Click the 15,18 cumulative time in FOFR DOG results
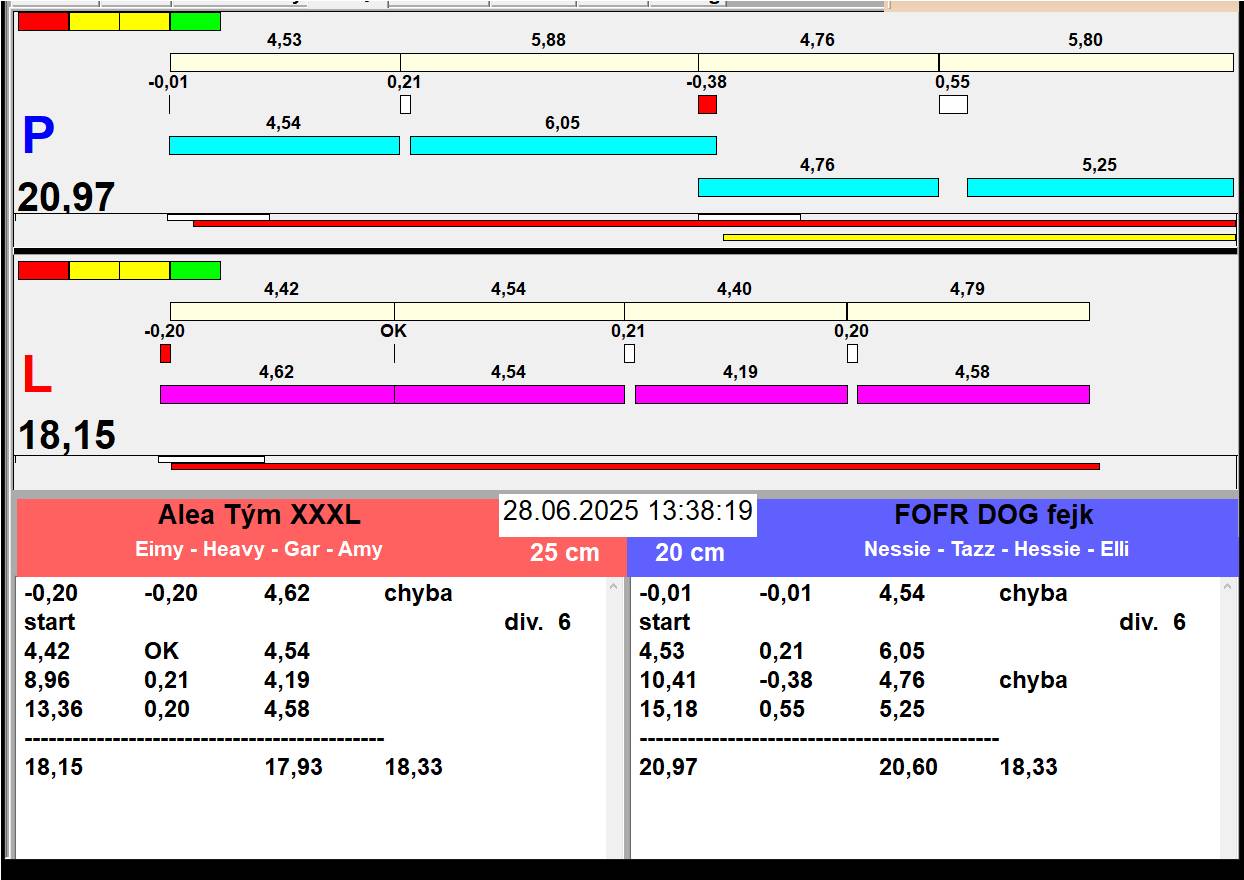This screenshot has width=1244, height=880. [x=668, y=709]
